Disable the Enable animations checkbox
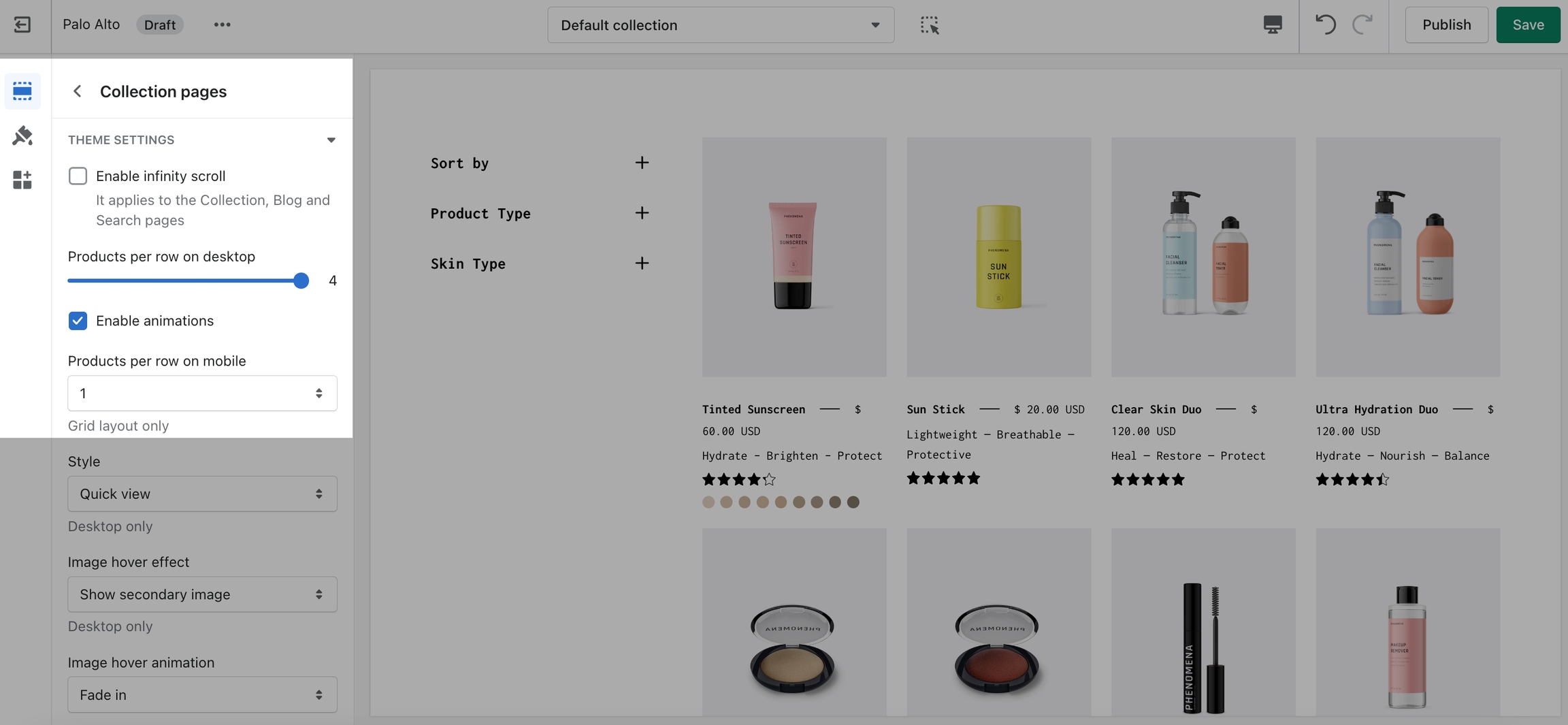1568x725 pixels. pyautogui.click(x=78, y=321)
